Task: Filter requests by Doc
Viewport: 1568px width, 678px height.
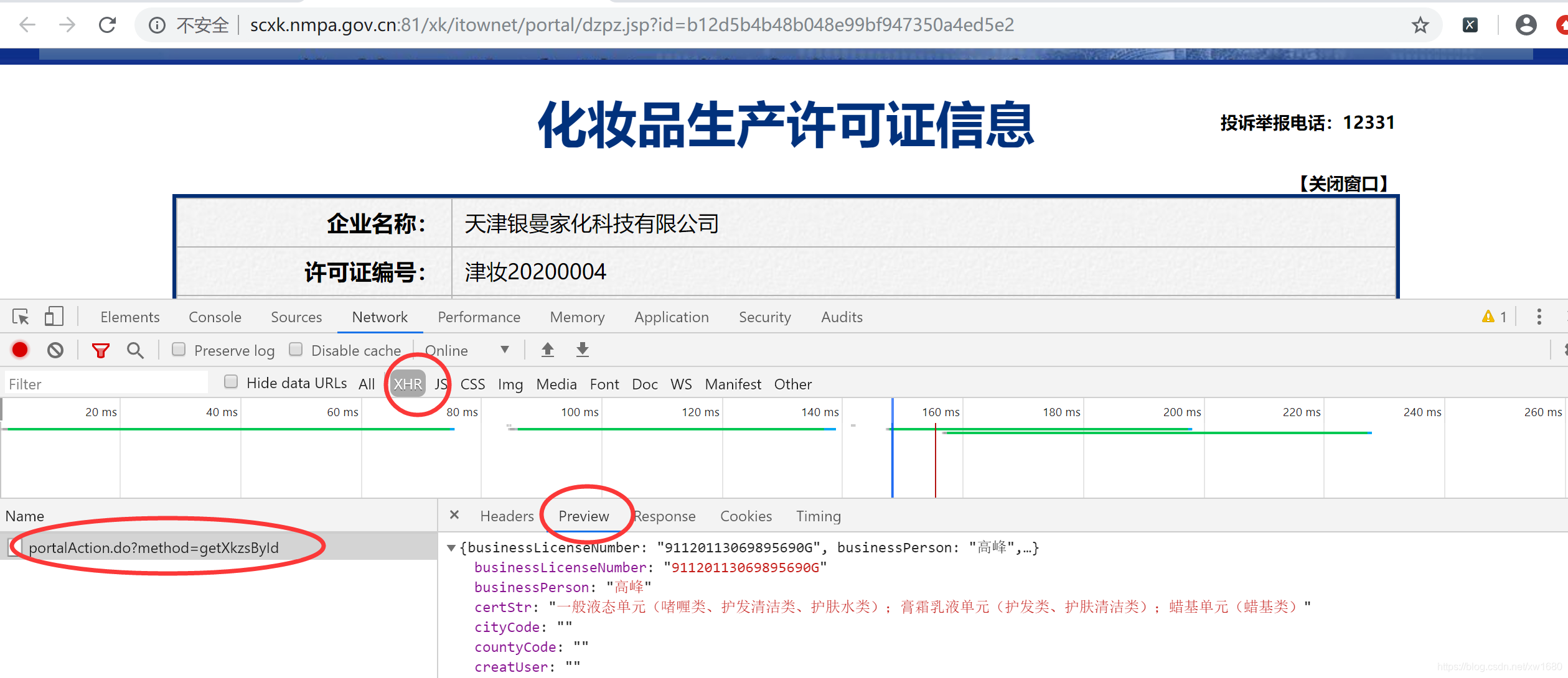Action: [x=645, y=384]
